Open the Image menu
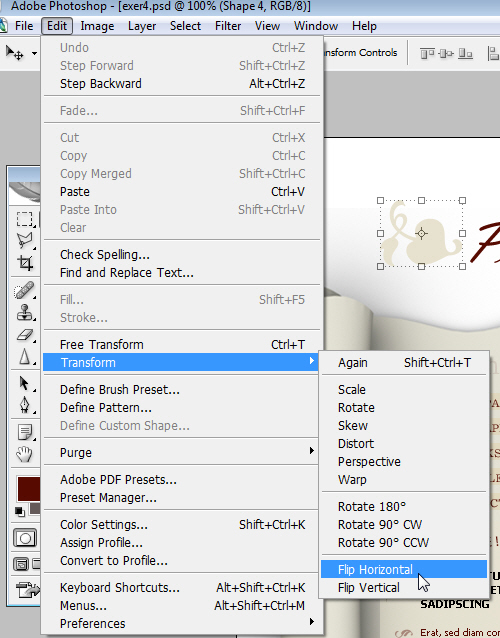The width and height of the screenshot is (500, 638). tap(97, 26)
